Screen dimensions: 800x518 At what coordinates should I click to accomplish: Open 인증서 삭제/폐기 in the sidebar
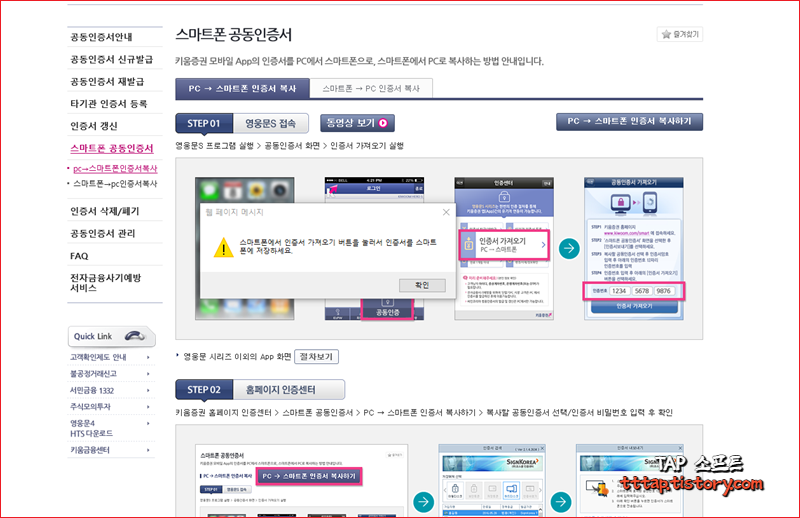coord(105,211)
